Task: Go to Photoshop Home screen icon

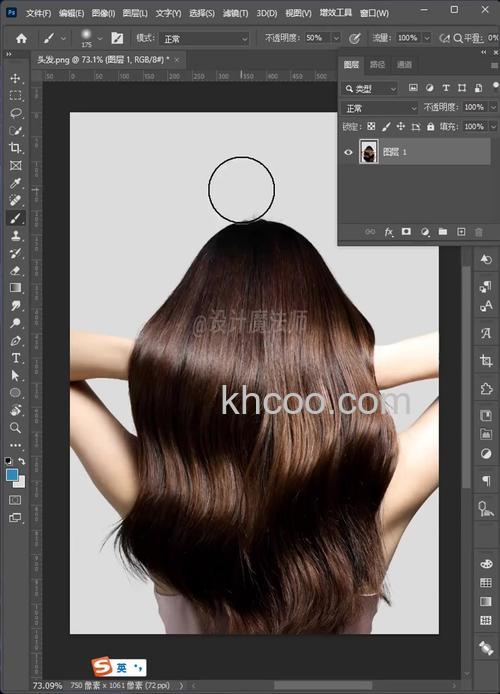Action: 21,39
